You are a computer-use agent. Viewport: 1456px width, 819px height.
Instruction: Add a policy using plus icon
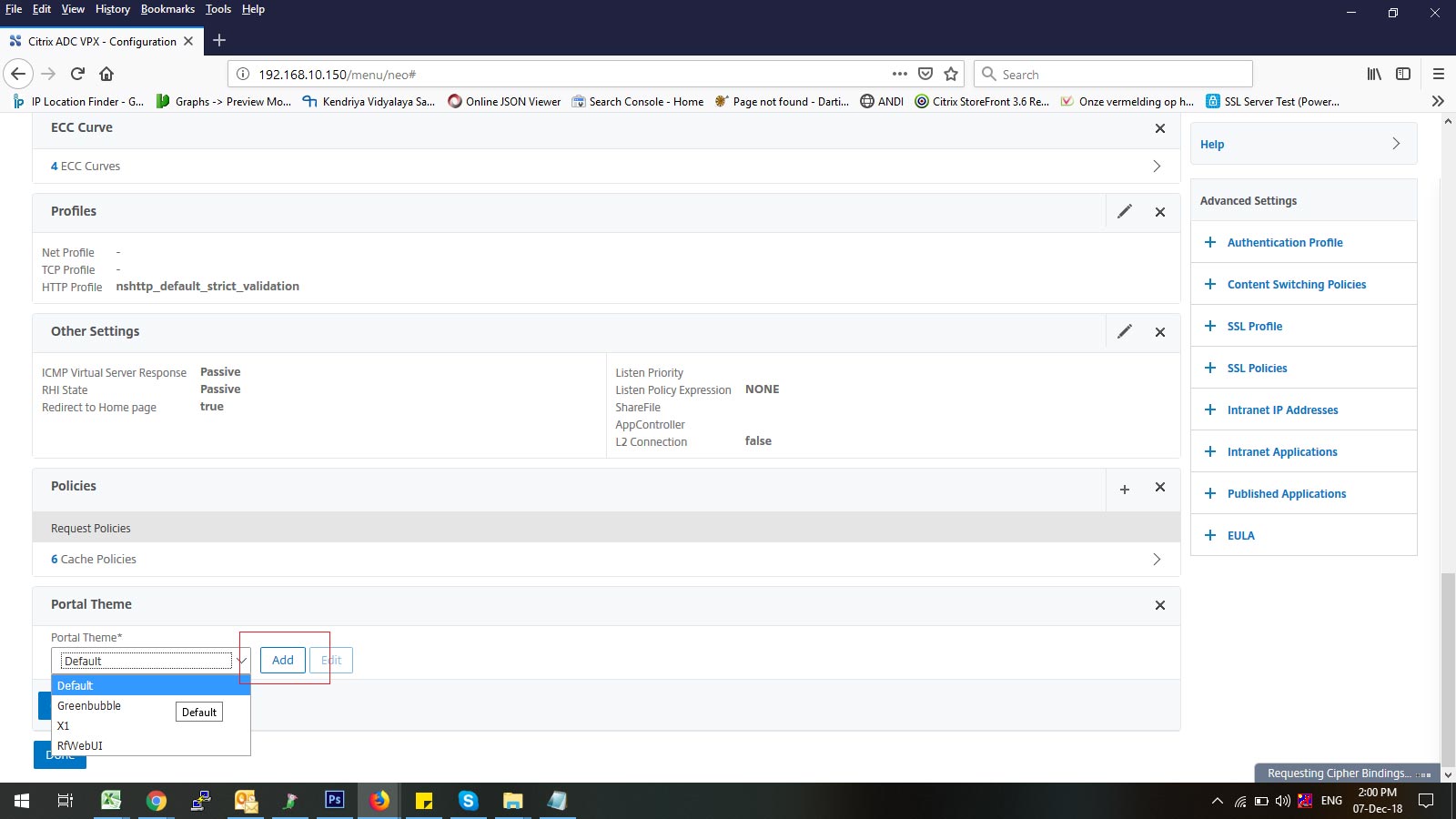pyautogui.click(x=1125, y=489)
